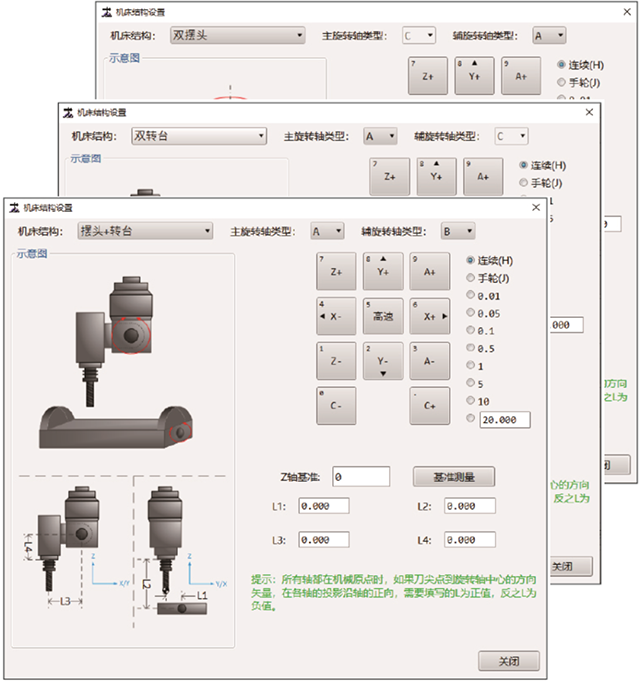Click the 基准测量 button
The width and height of the screenshot is (640, 682).
pos(454,476)
